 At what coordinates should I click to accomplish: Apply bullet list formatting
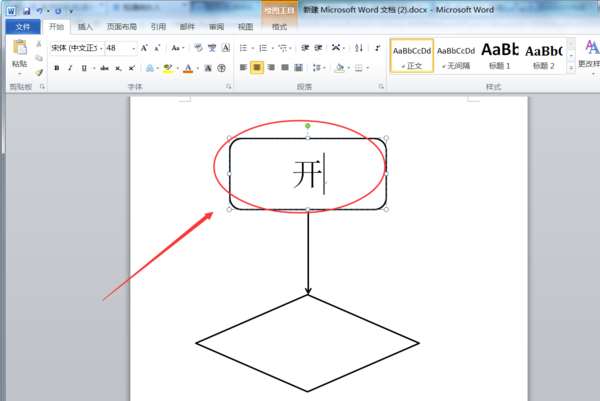tap(243, 48)
